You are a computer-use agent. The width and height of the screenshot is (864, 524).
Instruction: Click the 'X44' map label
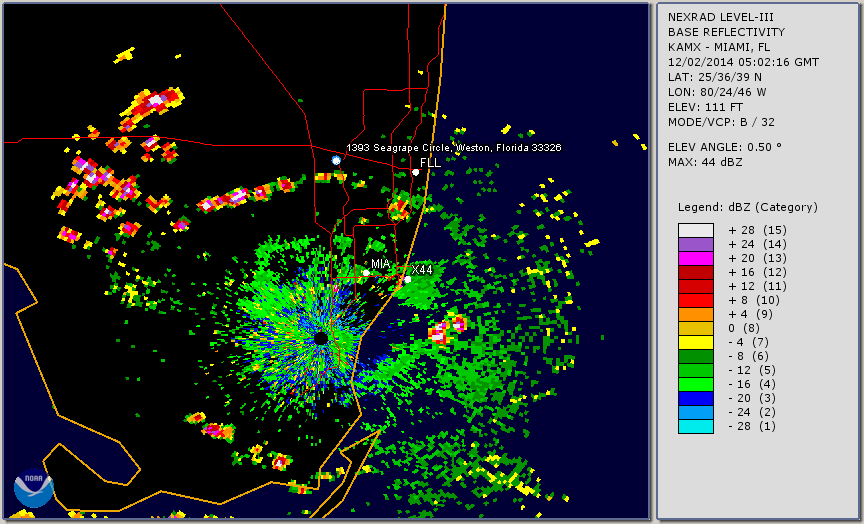pyautogui.click(x=422, y=270)
